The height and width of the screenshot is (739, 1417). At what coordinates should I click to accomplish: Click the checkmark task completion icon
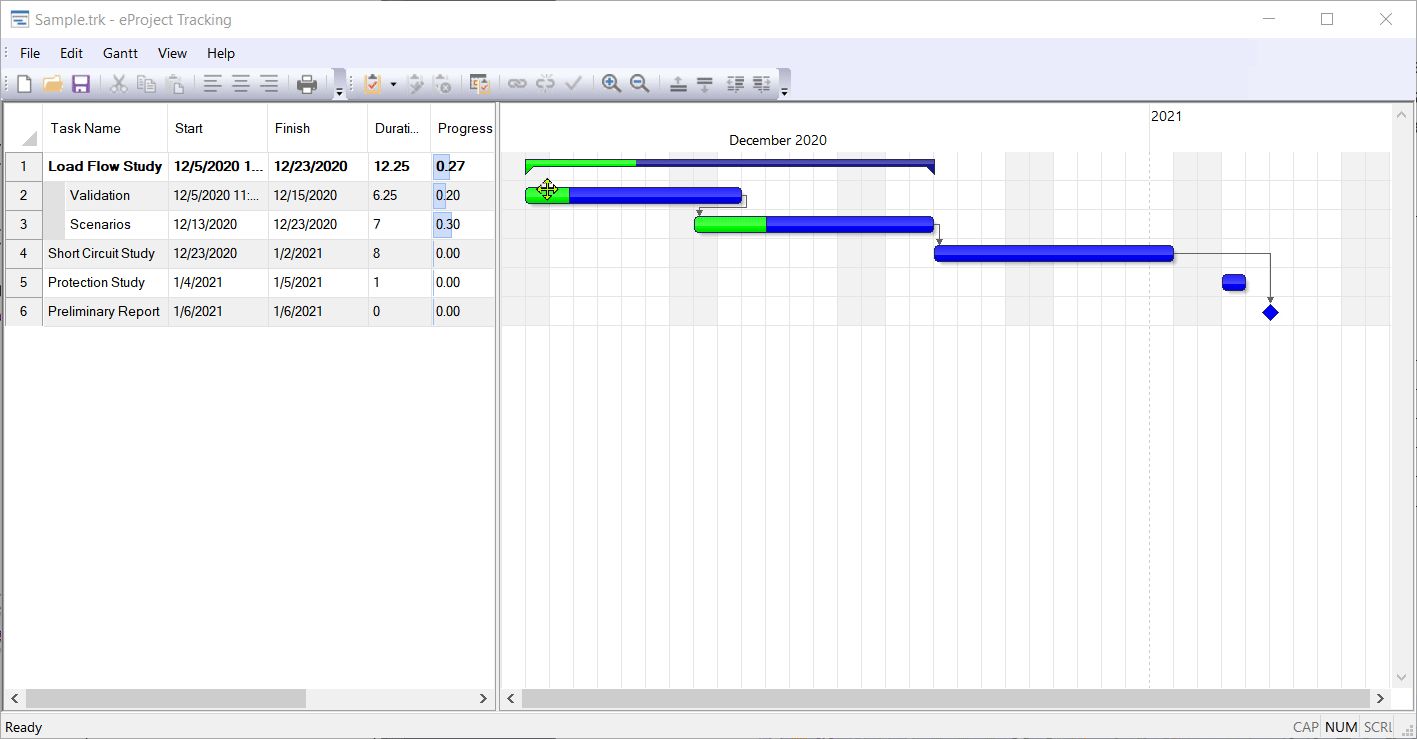tap(573, 84)
